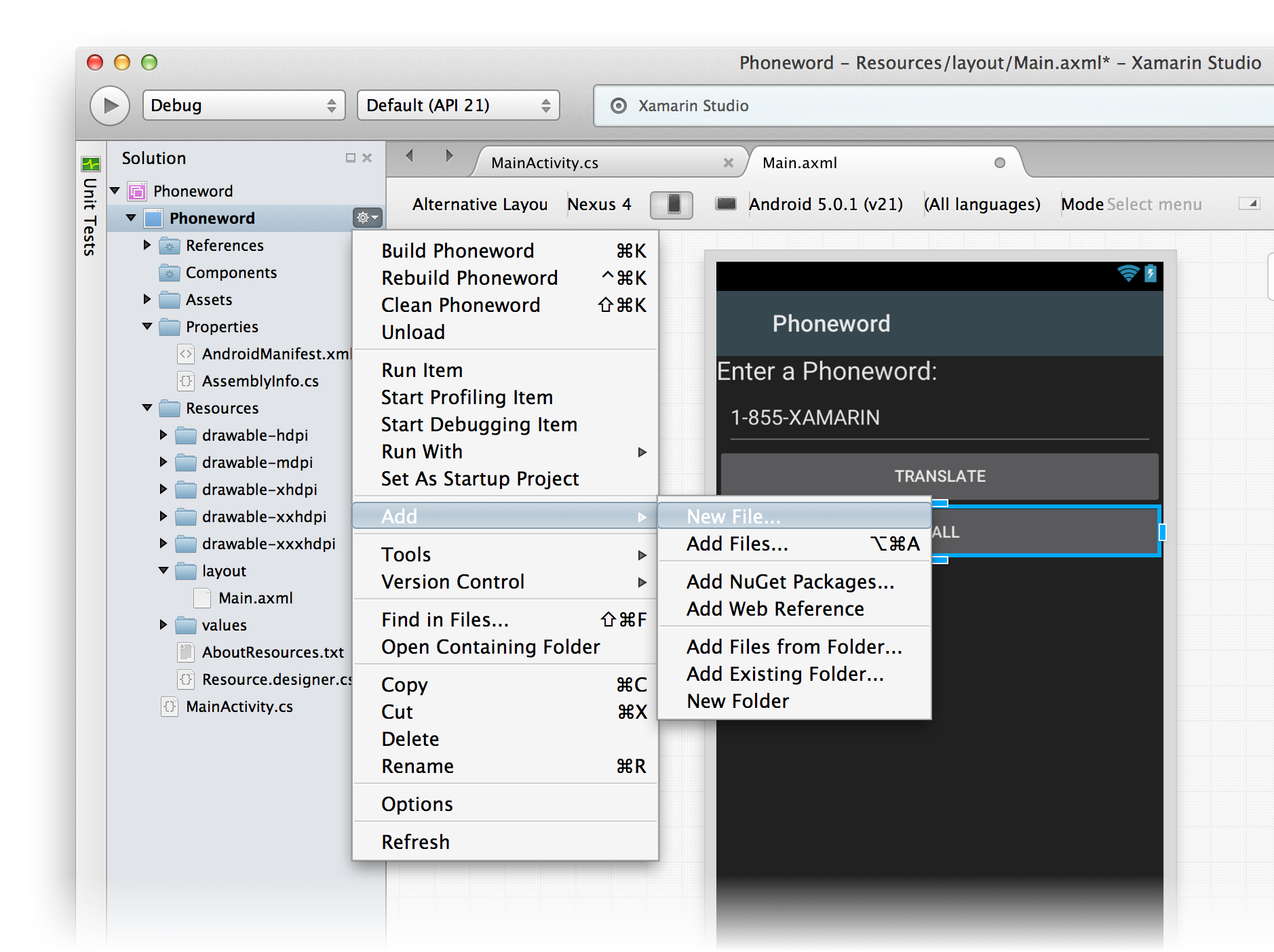
Task: Open the Debug configuration dropdown
Action: 244,106
